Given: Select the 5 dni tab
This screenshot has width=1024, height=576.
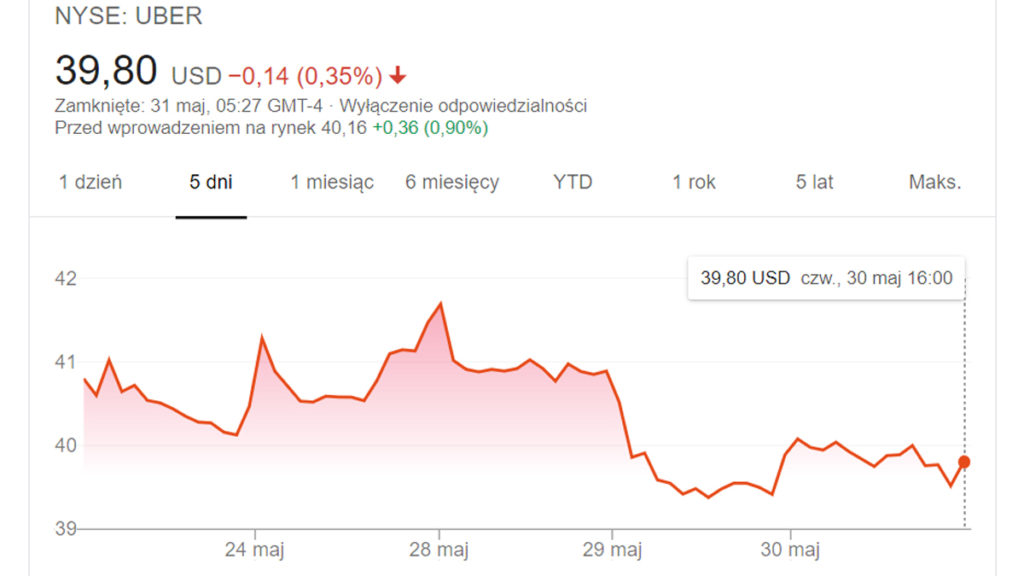Looking at the screenshot, I should coord(211,182).
